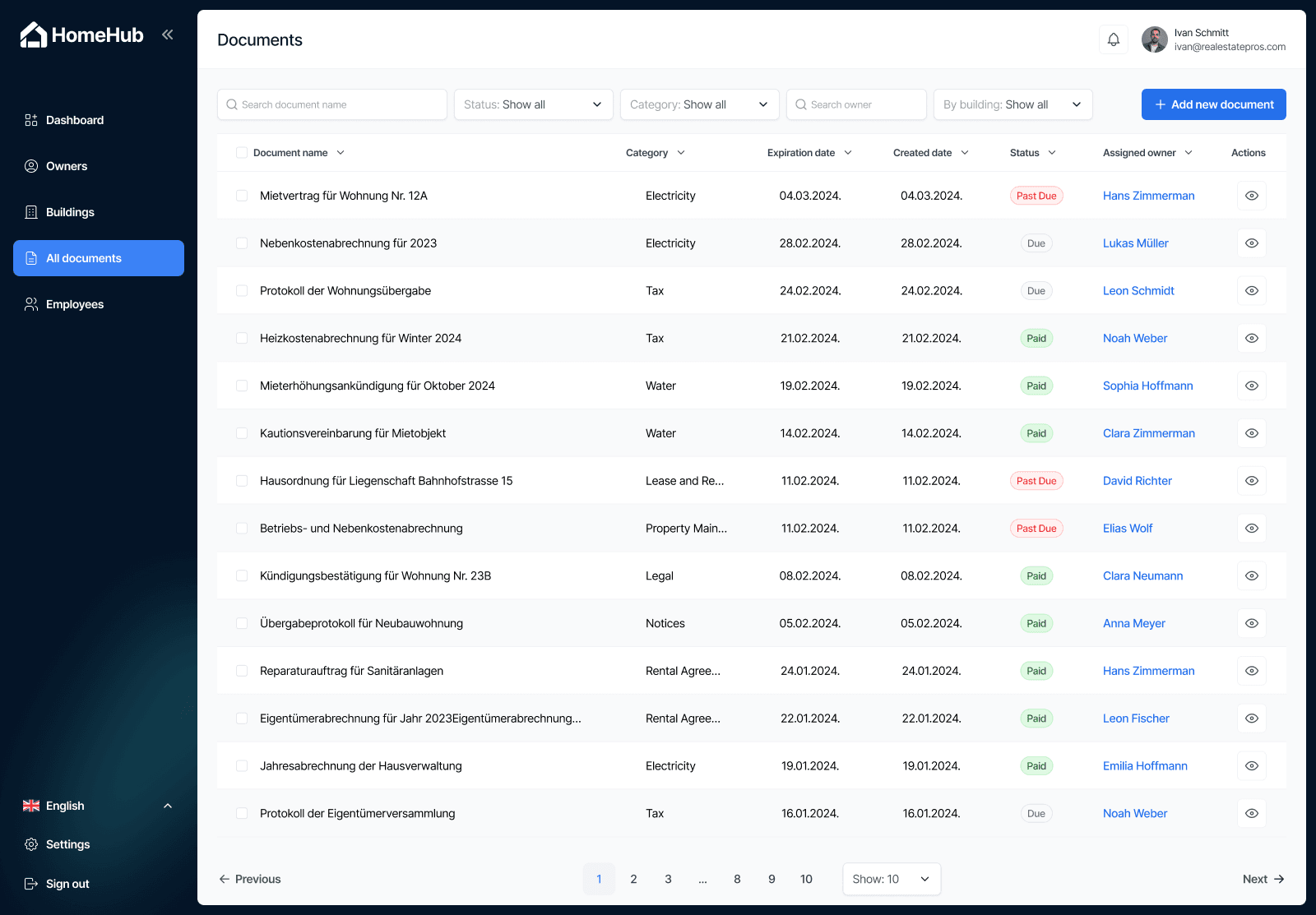The image size is (1316, 915).
Task: Go to page 2
Action: (x=633, y=879)
